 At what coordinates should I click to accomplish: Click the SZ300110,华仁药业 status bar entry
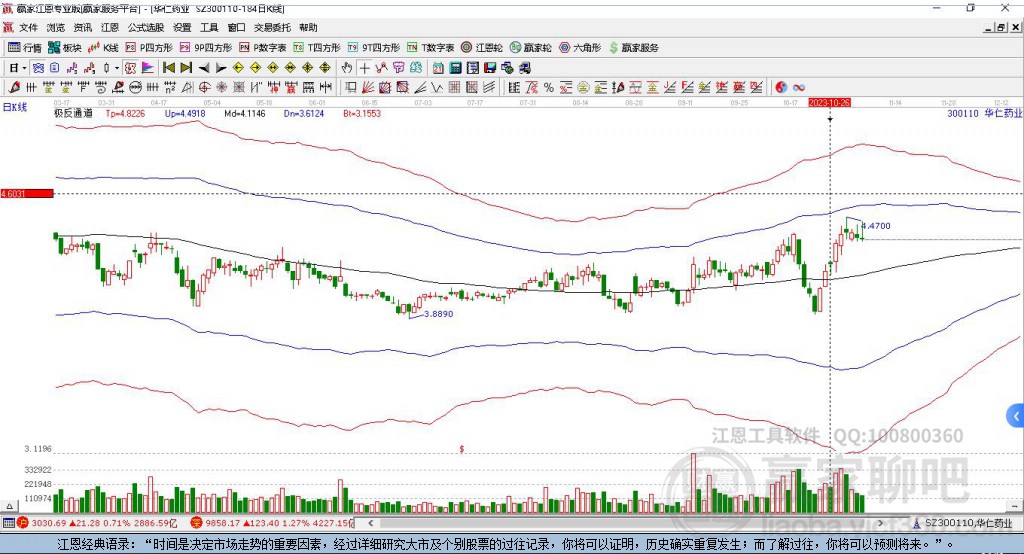pyautogui.click(x=964, y=523)
